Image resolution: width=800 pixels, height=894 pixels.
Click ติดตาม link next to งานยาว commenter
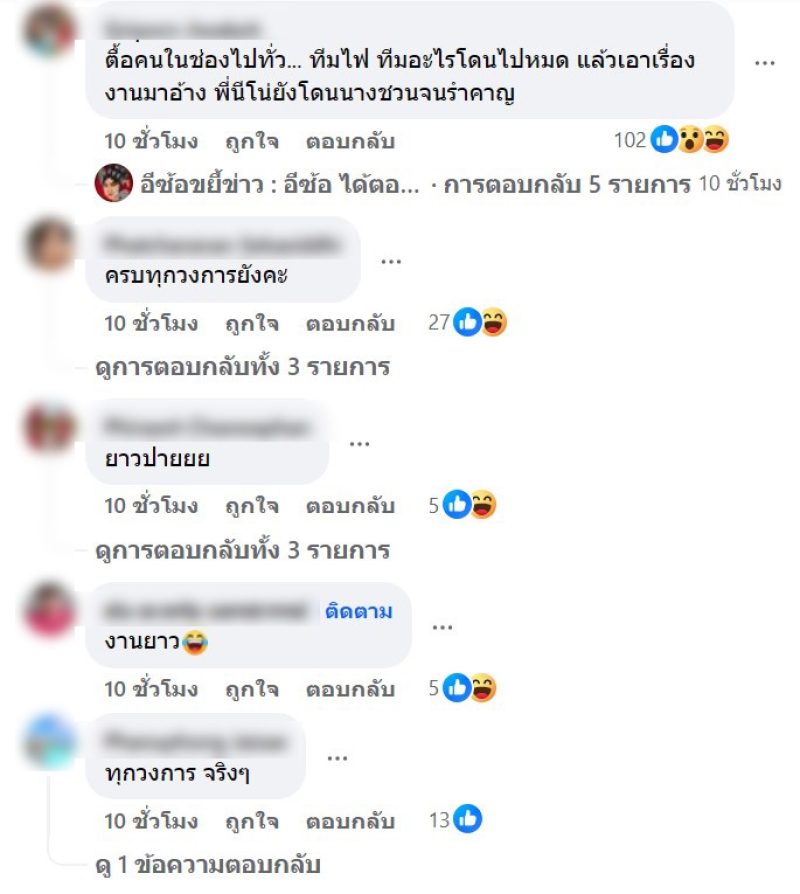[x=359, y=611]
